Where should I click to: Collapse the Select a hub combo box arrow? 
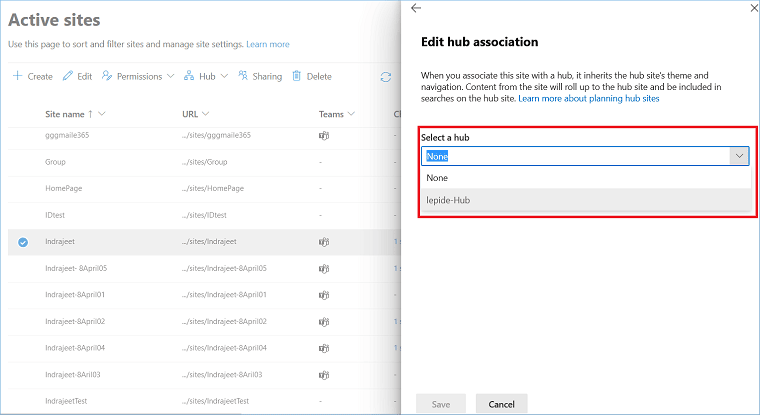pos(739,156)
